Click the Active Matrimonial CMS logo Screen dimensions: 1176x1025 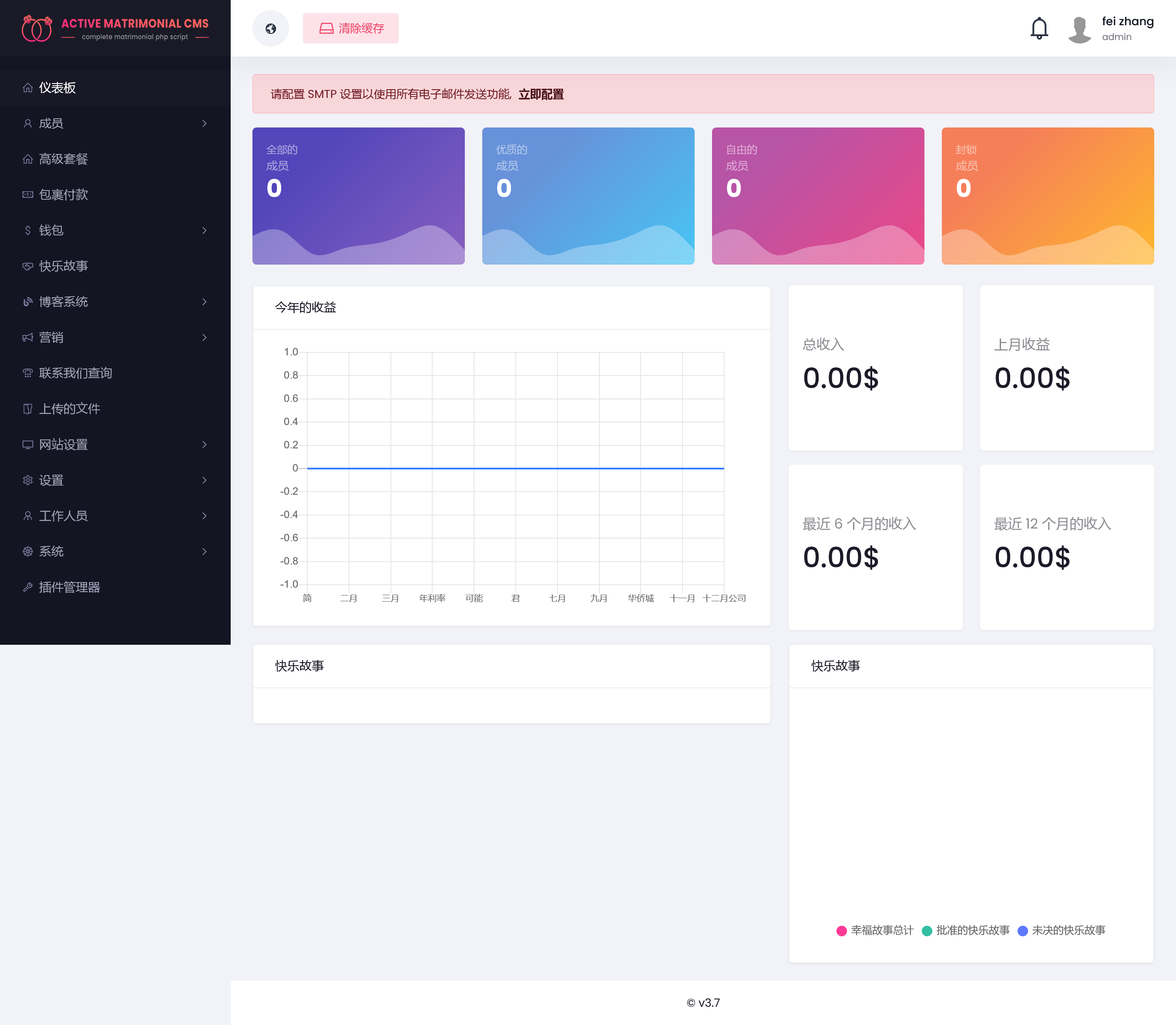[115, 28]
